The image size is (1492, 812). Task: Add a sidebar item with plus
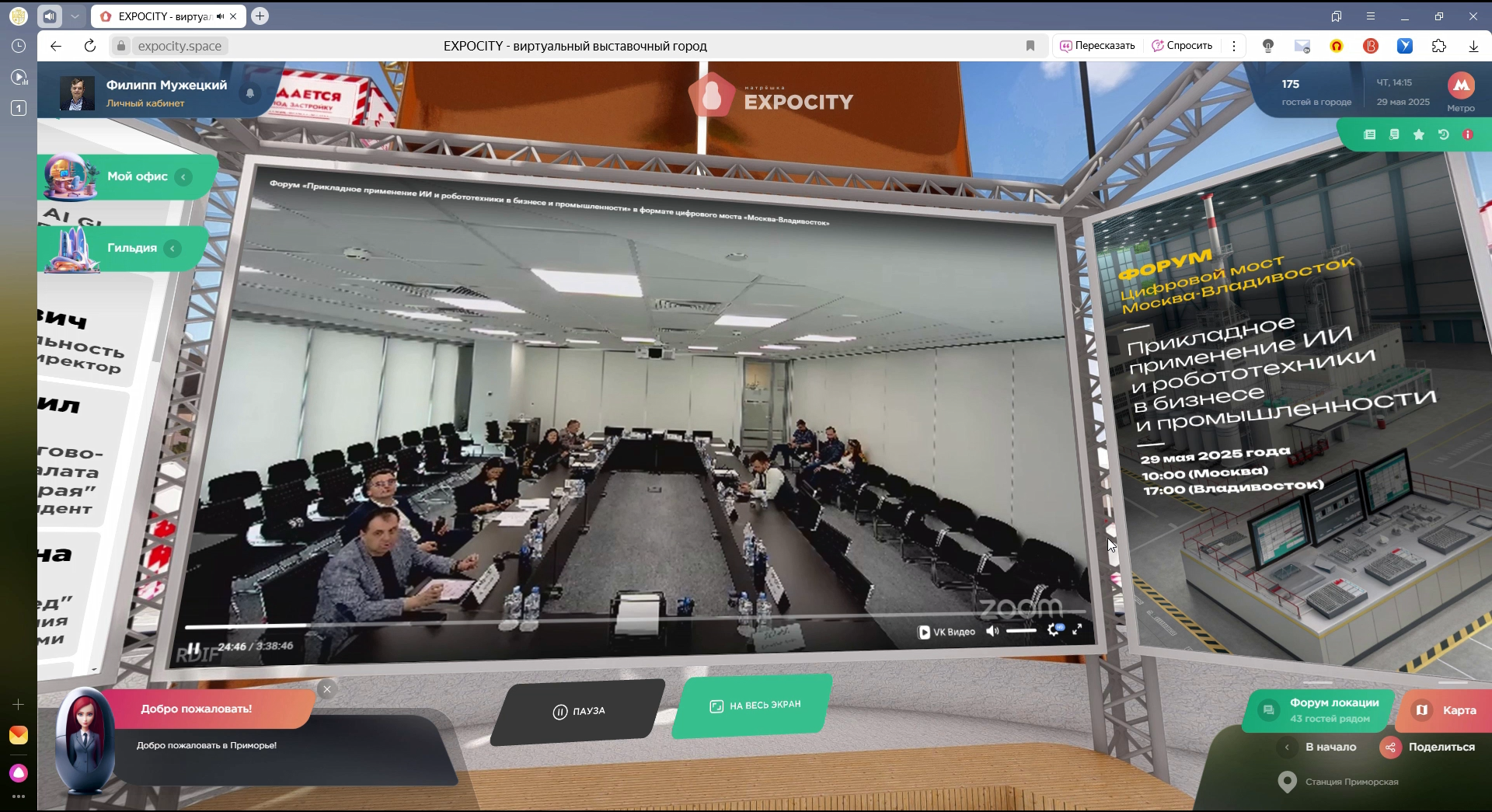click(19, 705)
